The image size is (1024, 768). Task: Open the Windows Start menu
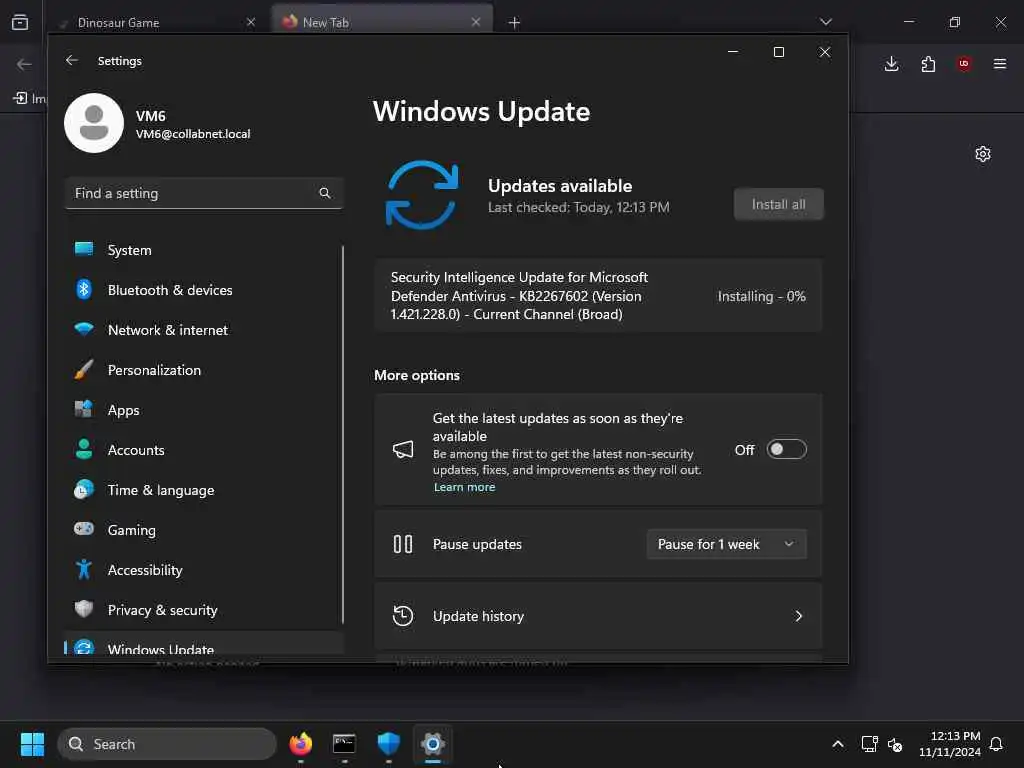32,744
